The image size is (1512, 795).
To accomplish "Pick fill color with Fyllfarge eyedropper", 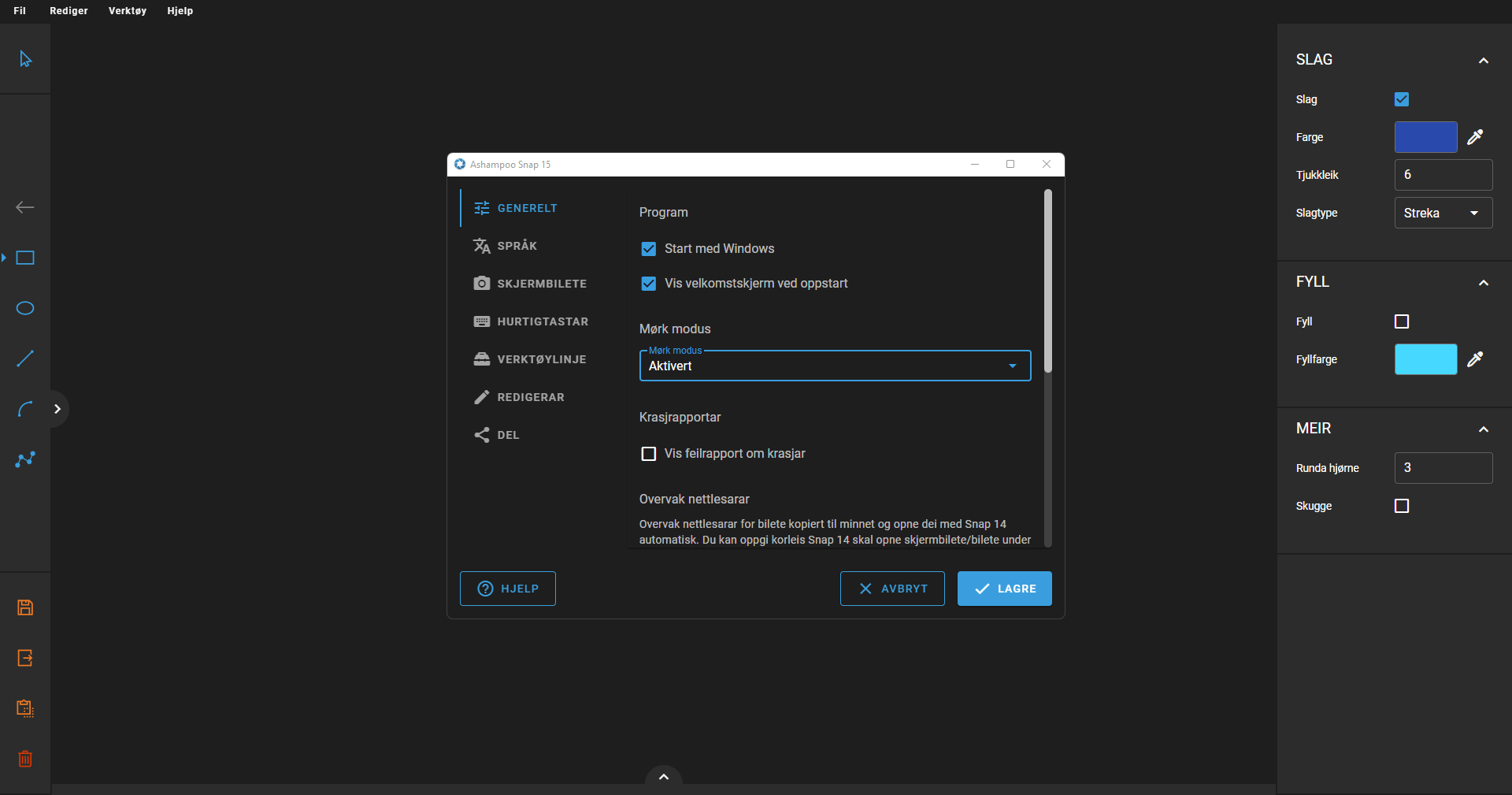I will [x=1475, y=359].
